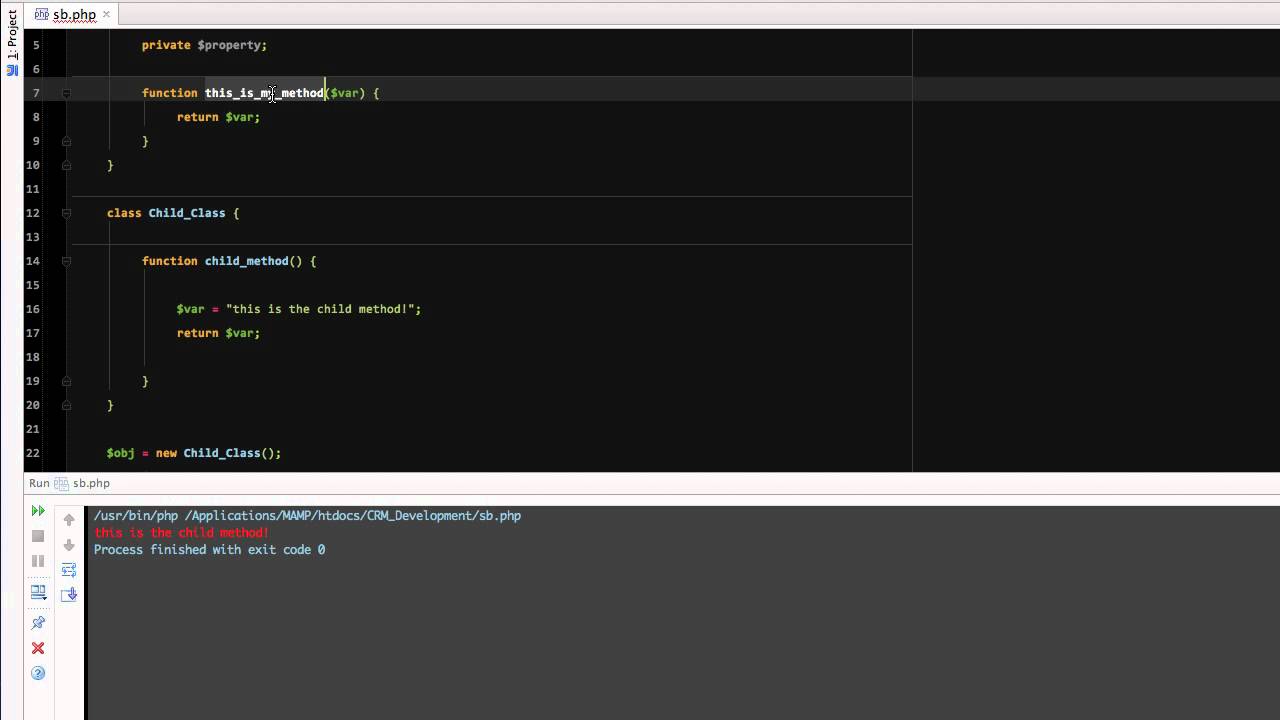Image resolution: width=1280 pixels, height=720 pixels.
Task: Click the Run panel title label
Action: pos(39,483)
